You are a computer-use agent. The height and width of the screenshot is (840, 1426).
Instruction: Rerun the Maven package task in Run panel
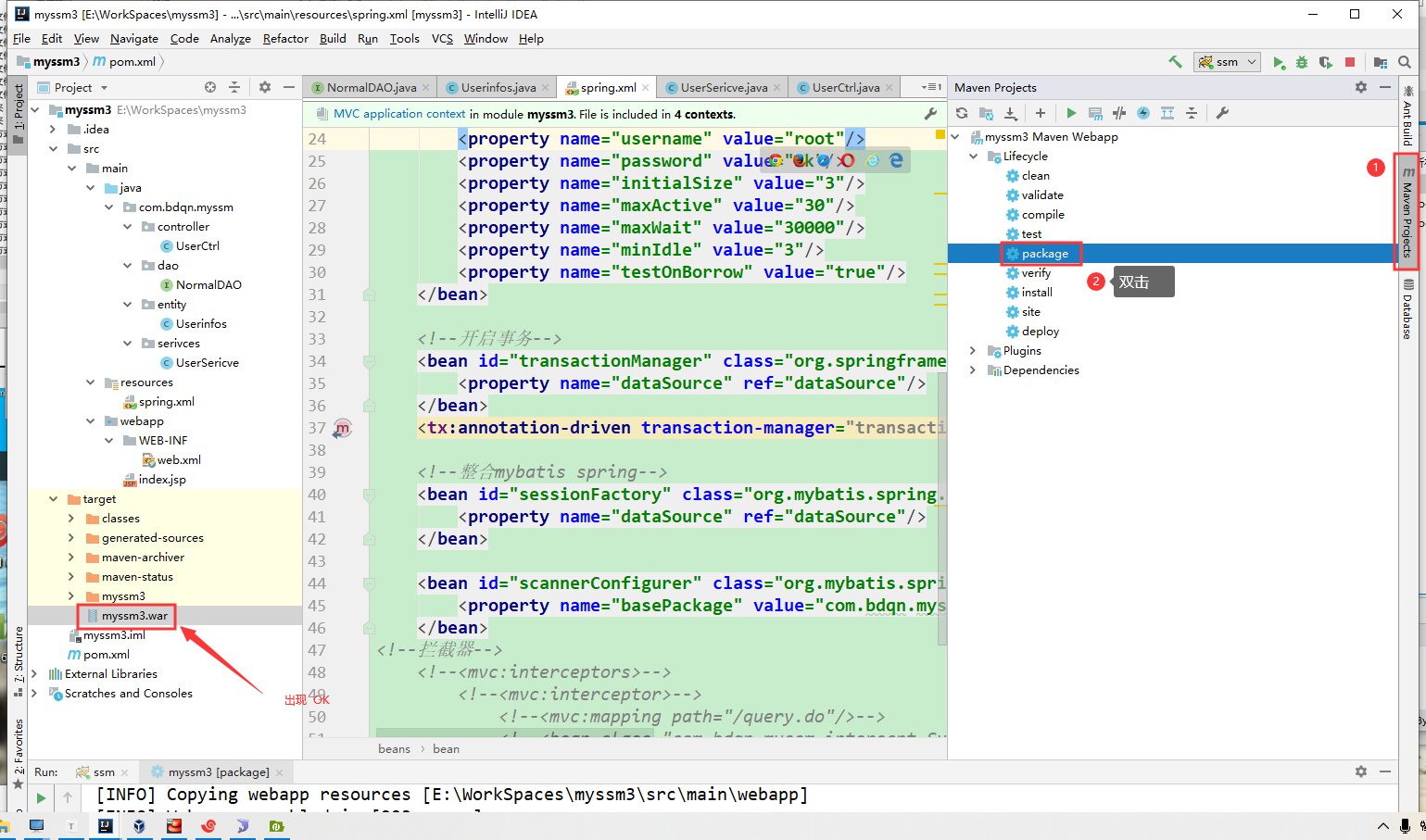click(x=41, y=797)
